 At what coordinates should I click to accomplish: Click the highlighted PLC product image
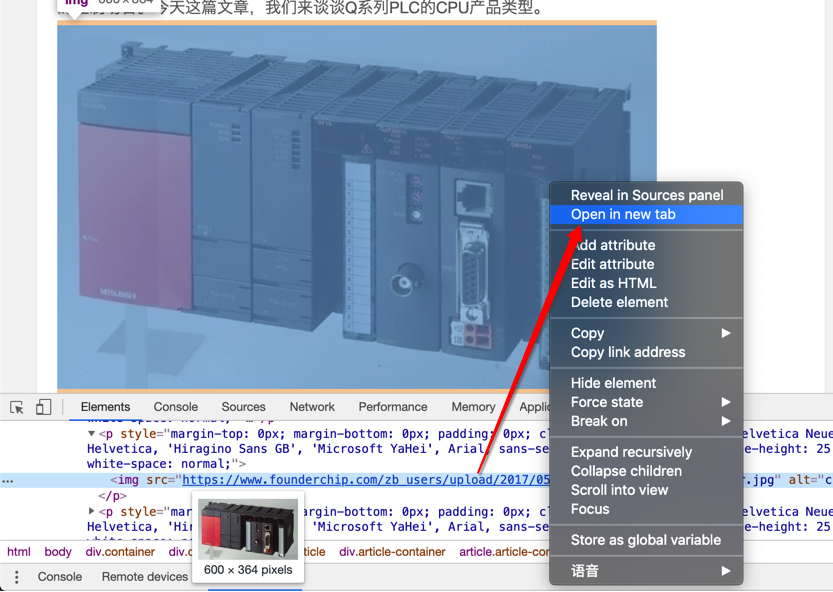tap(357, 207)
